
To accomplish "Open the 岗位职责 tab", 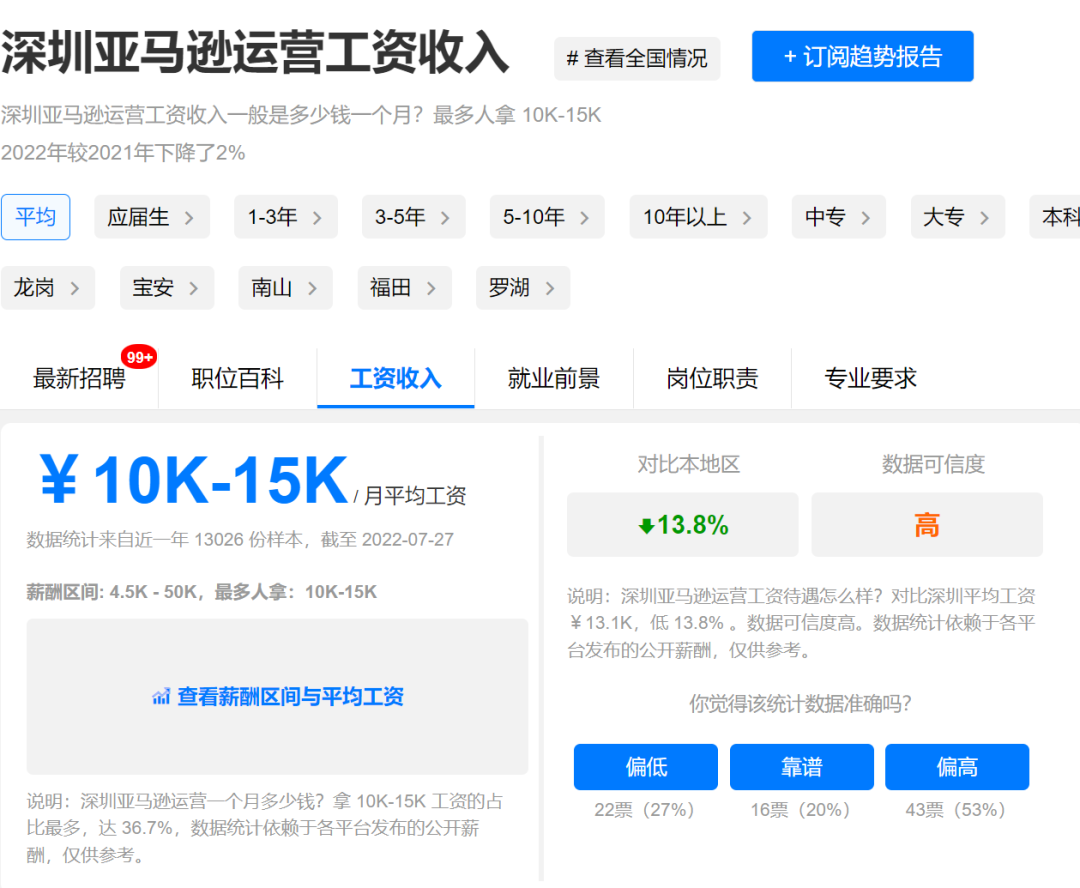I will [712, 378].
